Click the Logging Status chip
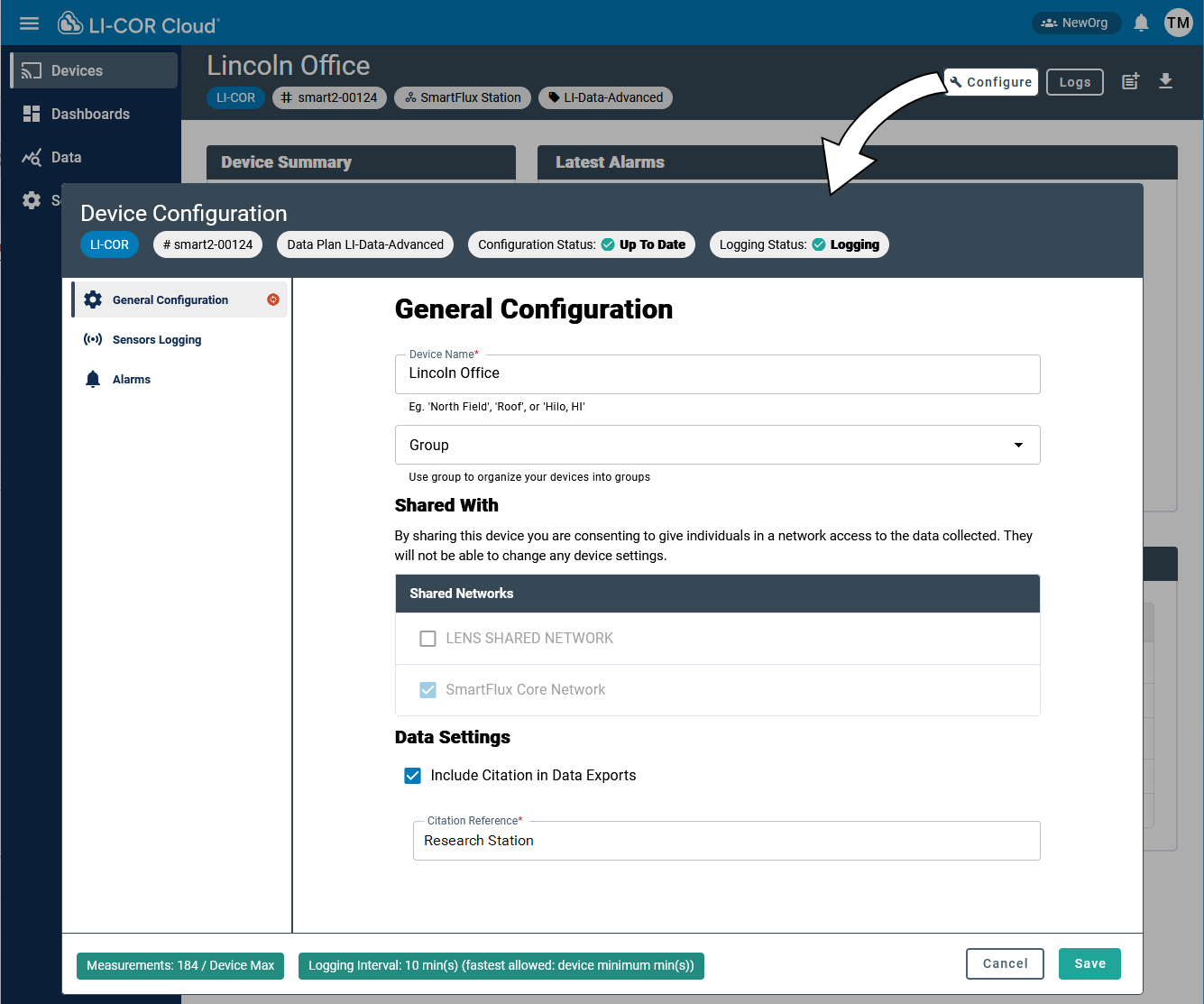This screenshot has height=1004, width=1204. pos(799,244)
